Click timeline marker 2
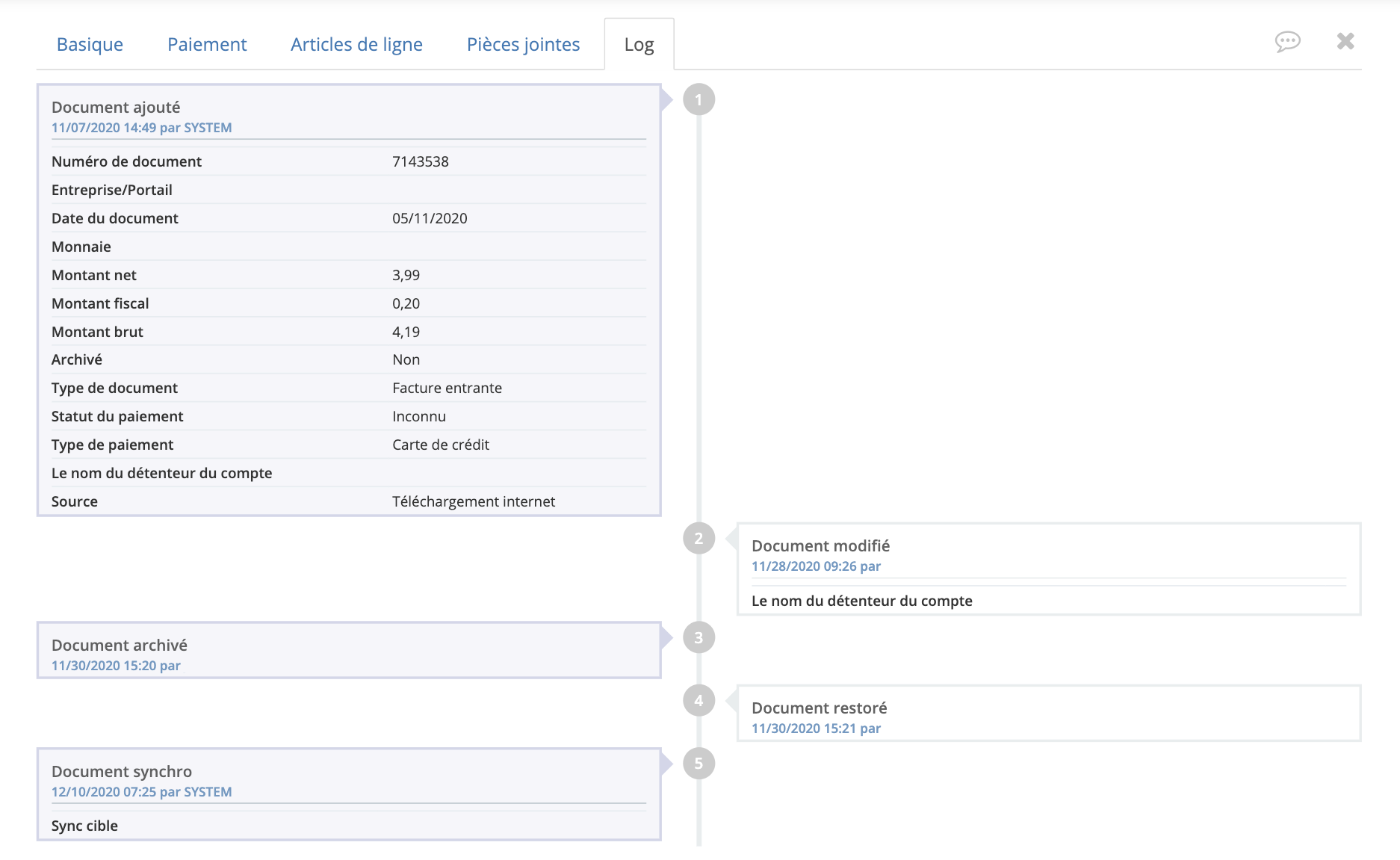The image size is (1400, 860). pyautogui.click(x=699, y=538)
